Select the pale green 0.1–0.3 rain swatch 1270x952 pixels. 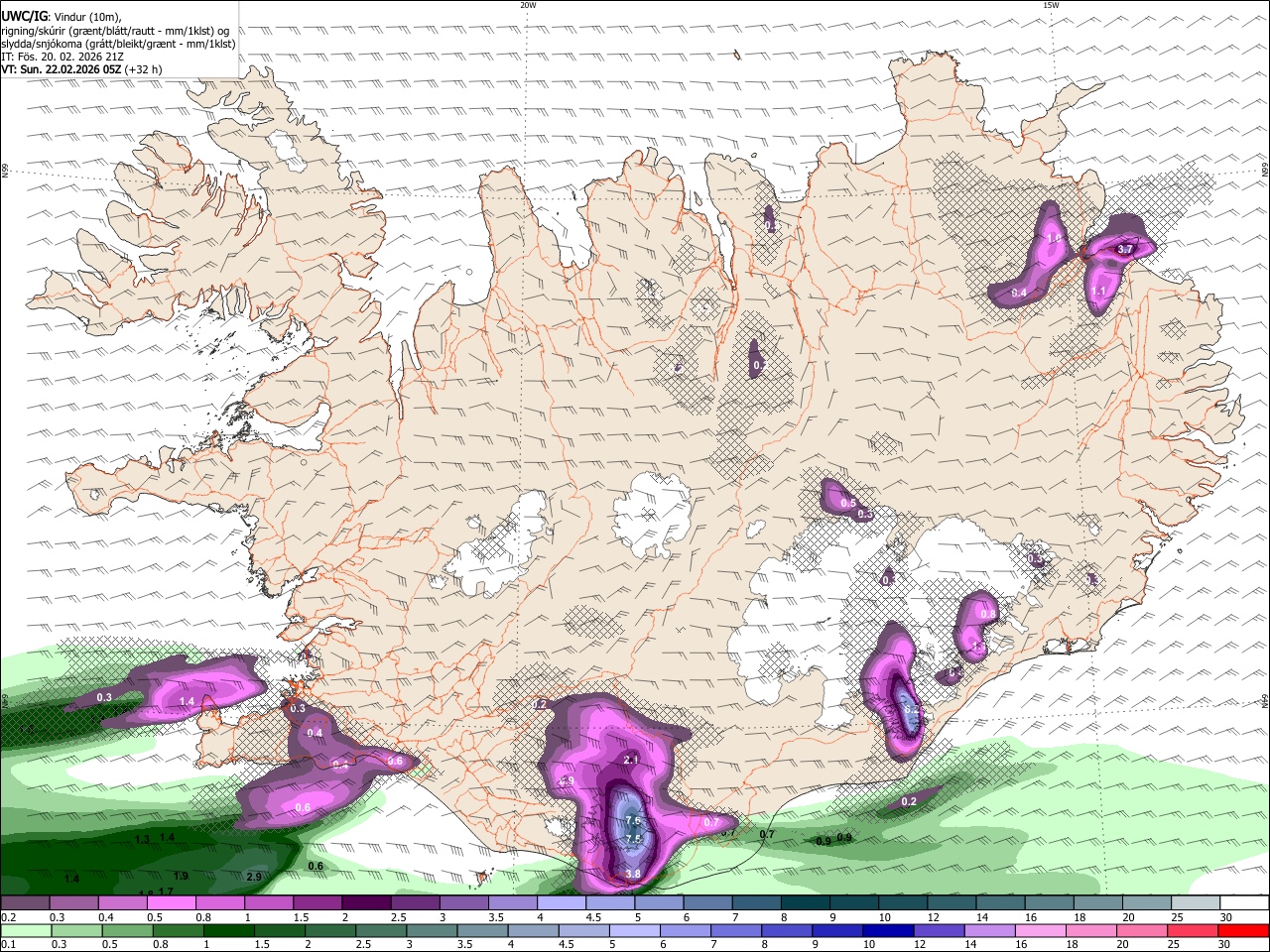[x=25, y=930]
